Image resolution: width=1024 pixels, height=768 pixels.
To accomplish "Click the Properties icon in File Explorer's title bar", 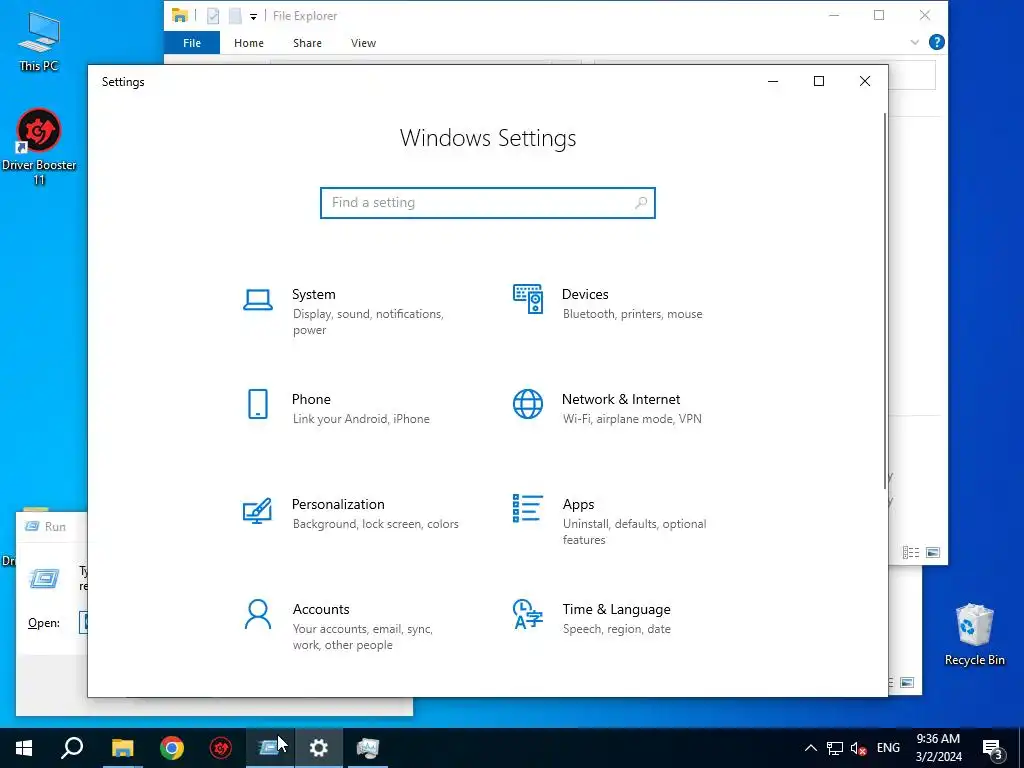I will coord(213,16).
